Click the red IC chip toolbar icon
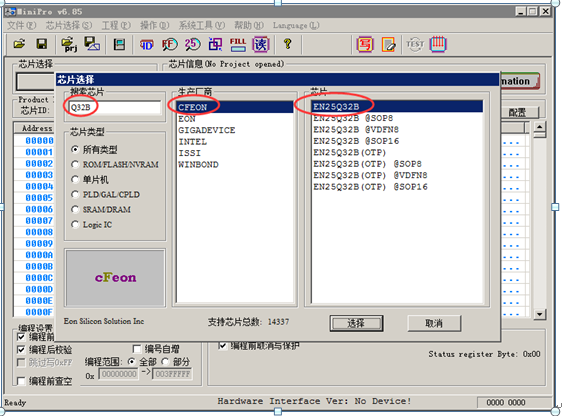Screen dimensions: 562x416 [x=438, y=44]
